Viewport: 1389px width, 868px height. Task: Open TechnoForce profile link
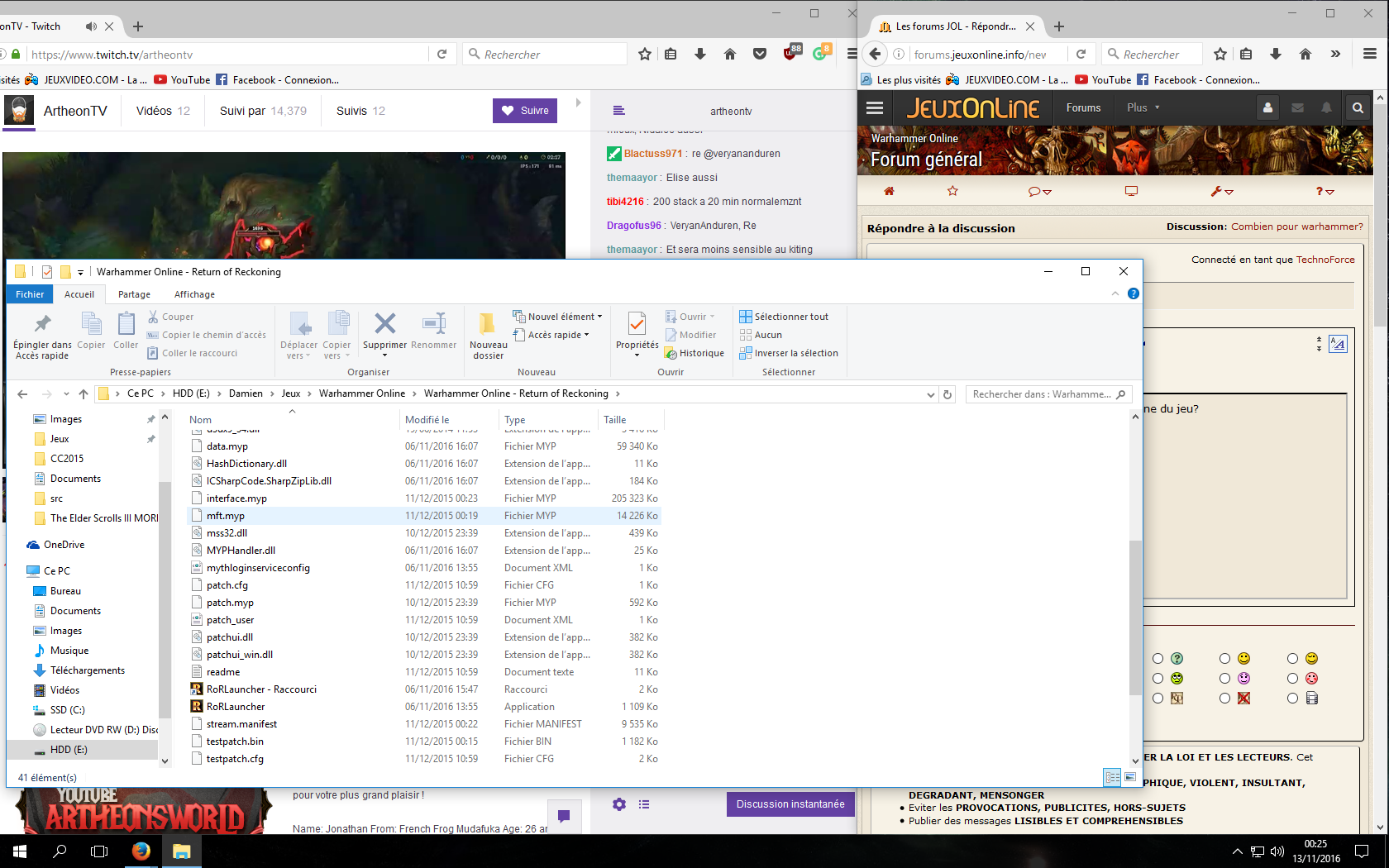click(1325, 260)
